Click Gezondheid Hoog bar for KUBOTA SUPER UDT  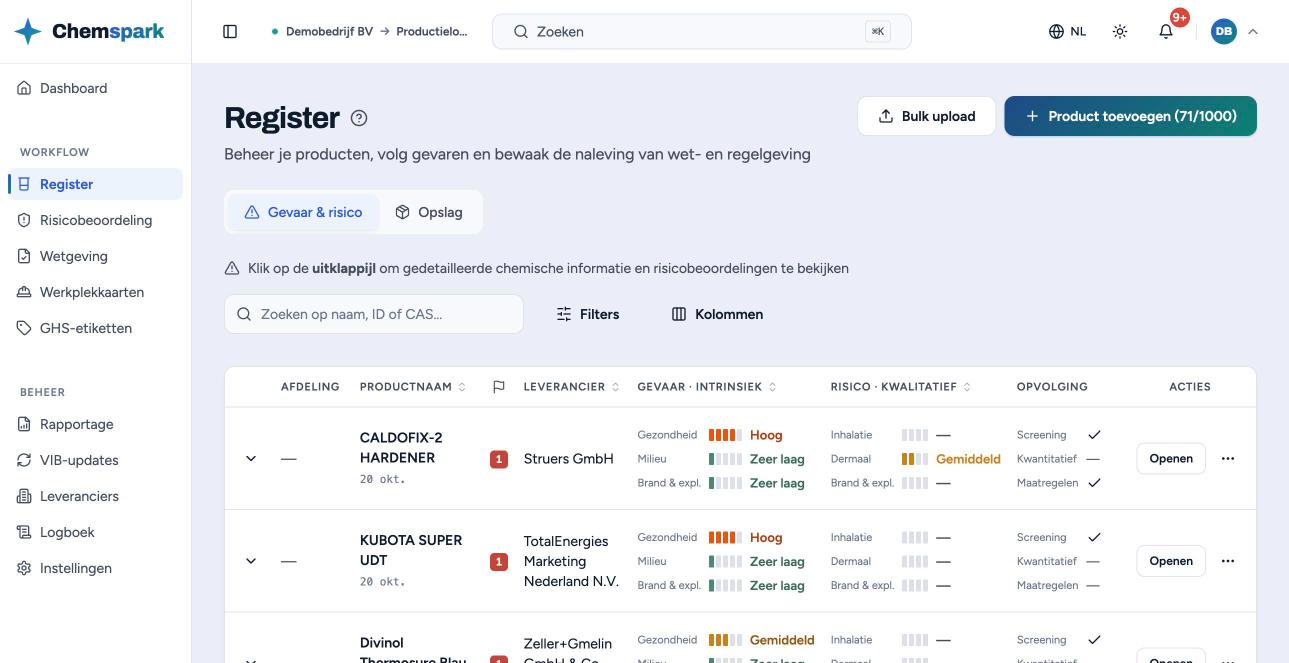[725, 537]
